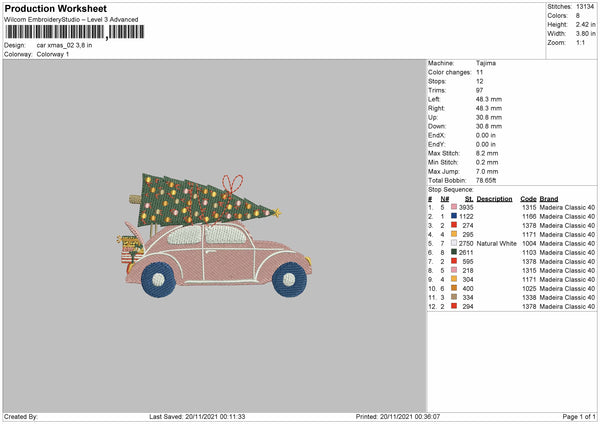Click the Zoom value '1:1'
The image size is (600, 424).
(580, 42)
